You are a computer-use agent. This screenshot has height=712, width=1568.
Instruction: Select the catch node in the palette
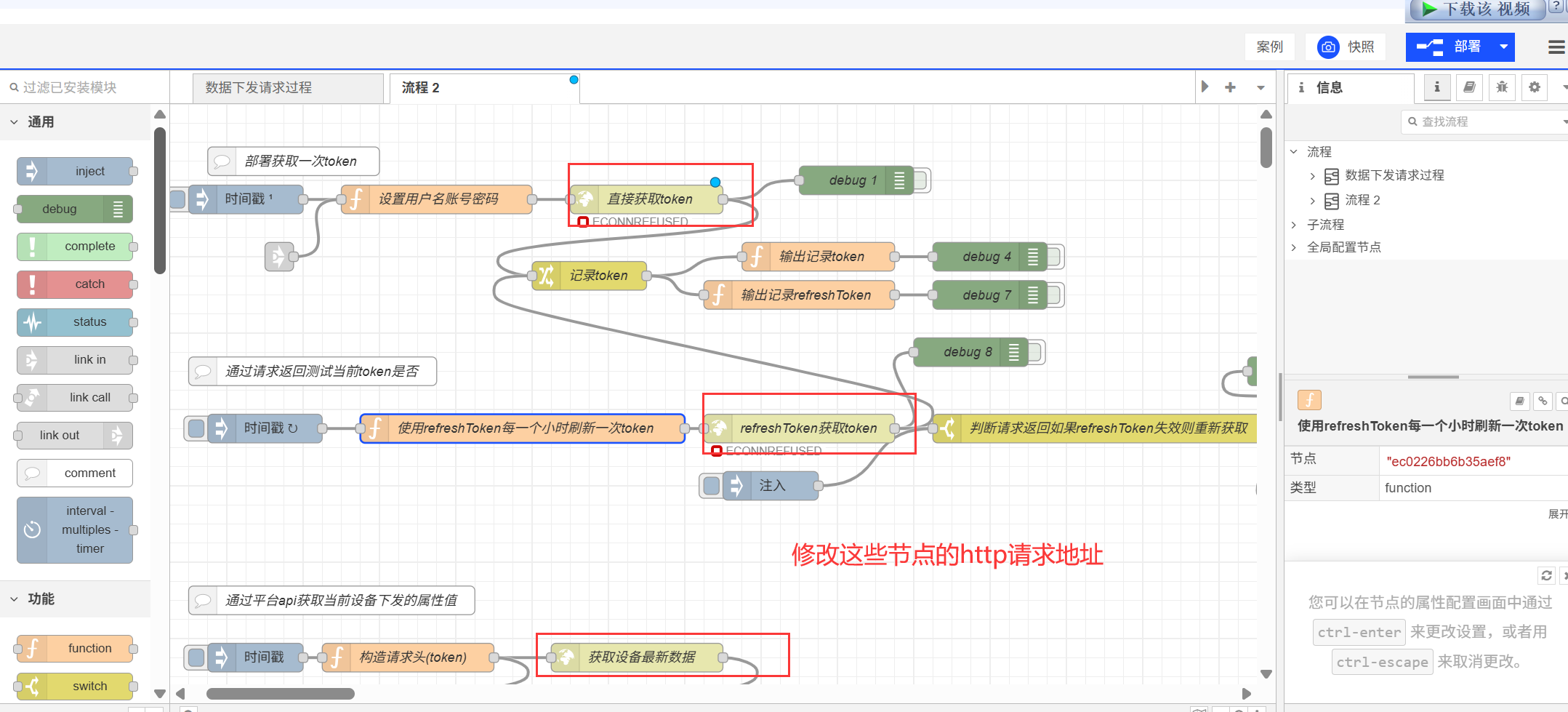76,284
